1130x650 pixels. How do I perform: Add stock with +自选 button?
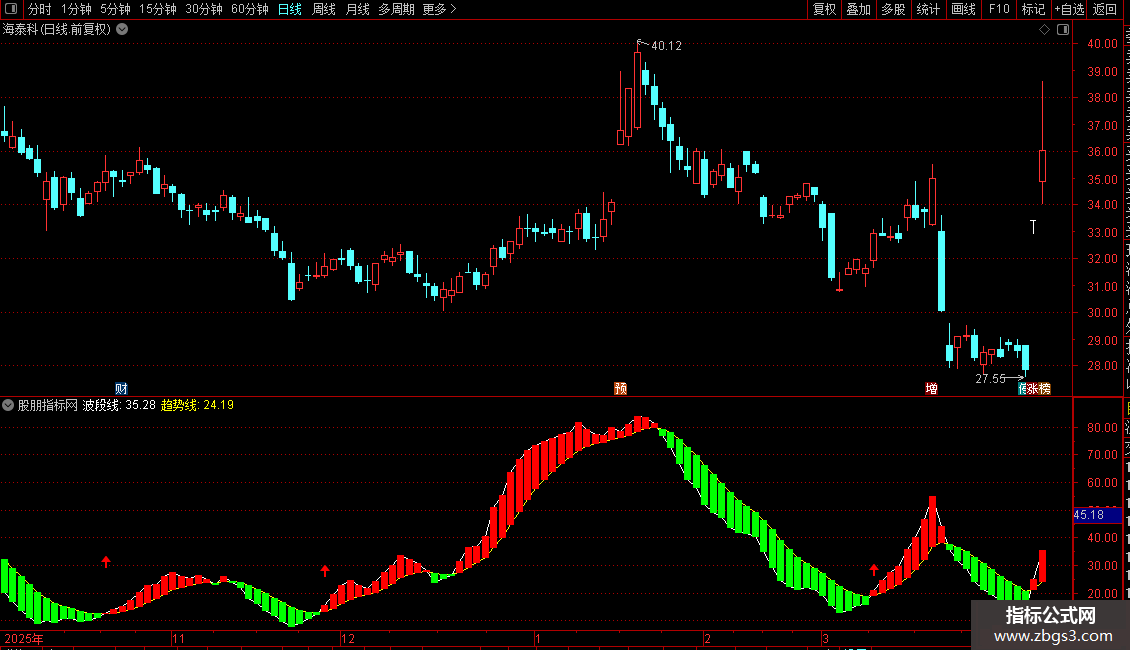[x=1069, y=9]
